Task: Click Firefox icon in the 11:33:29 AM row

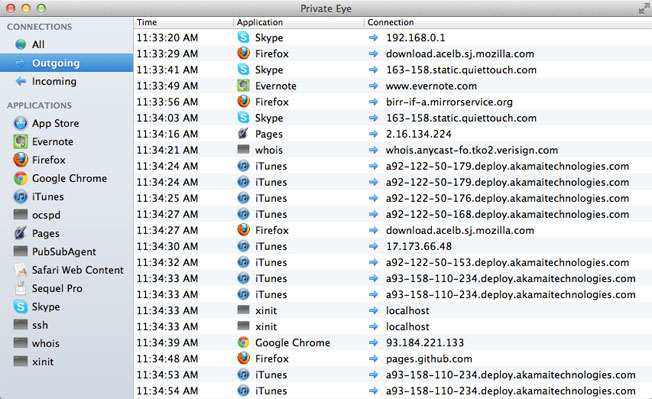Action: (x=243, y=53)
